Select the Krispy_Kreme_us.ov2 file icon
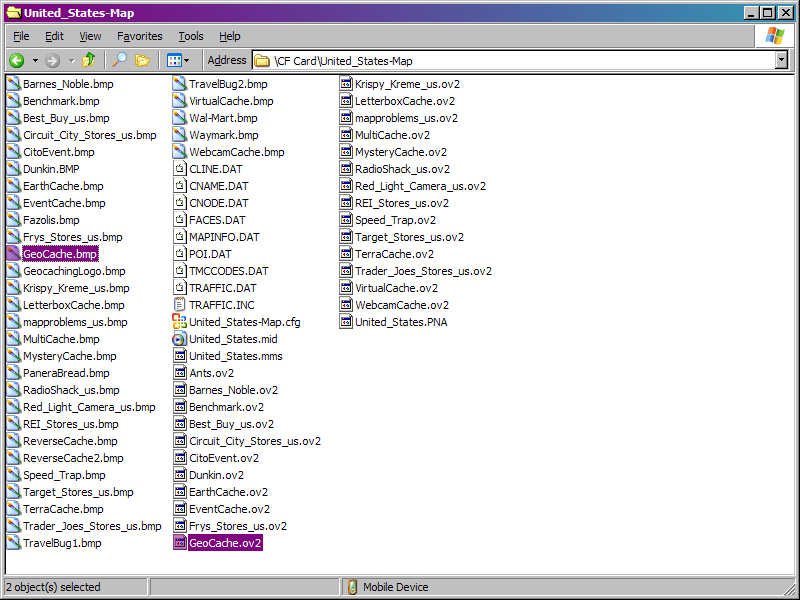The height and width of the screenshot is (600, 800). (x=346, y=84)
